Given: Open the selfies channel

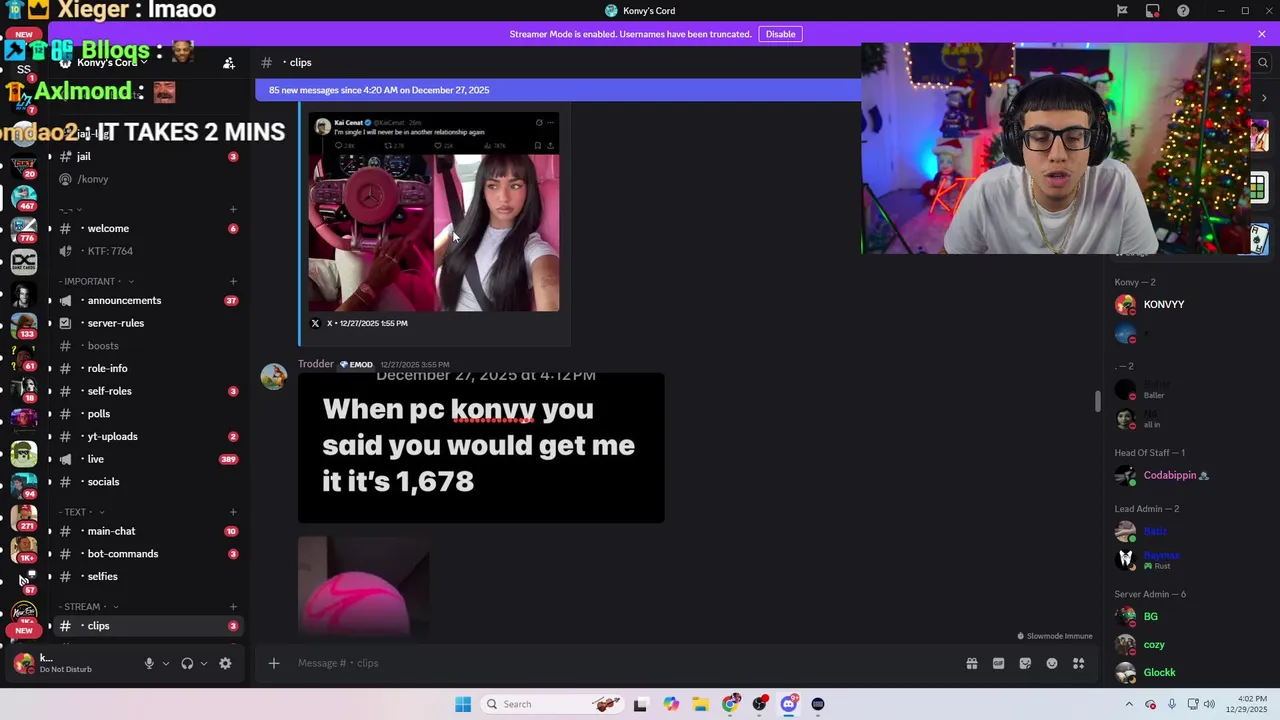Looking at the screenshot, I should 148,577.
